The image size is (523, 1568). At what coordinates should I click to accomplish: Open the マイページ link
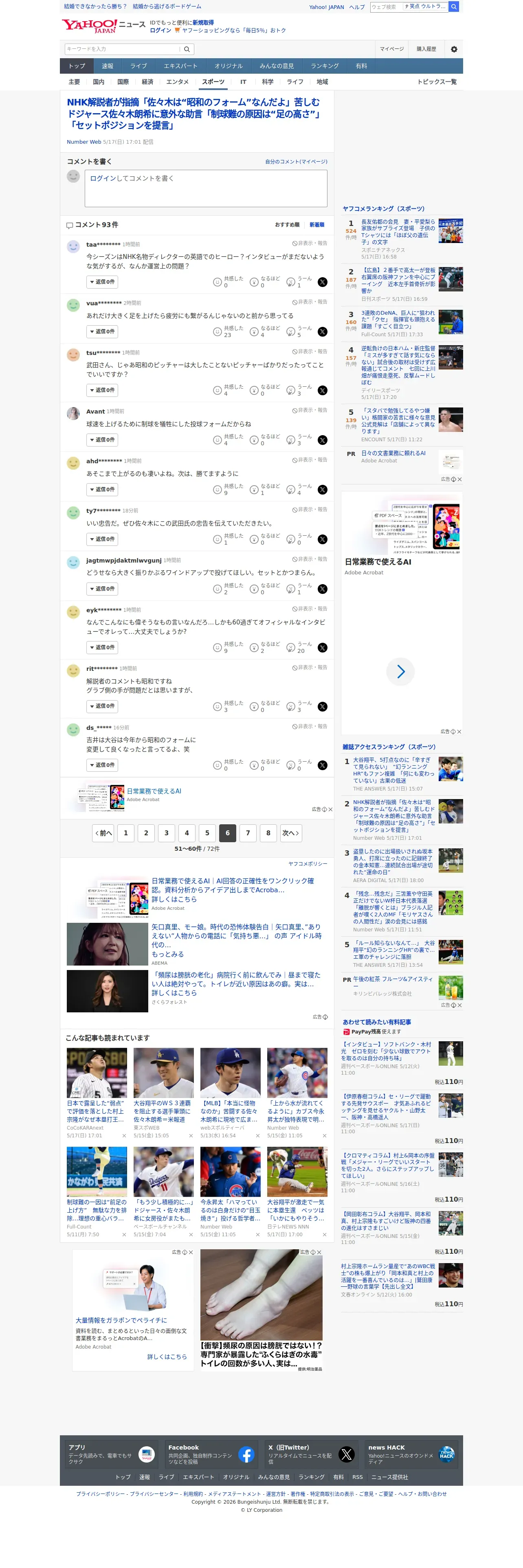coord(391,49)
